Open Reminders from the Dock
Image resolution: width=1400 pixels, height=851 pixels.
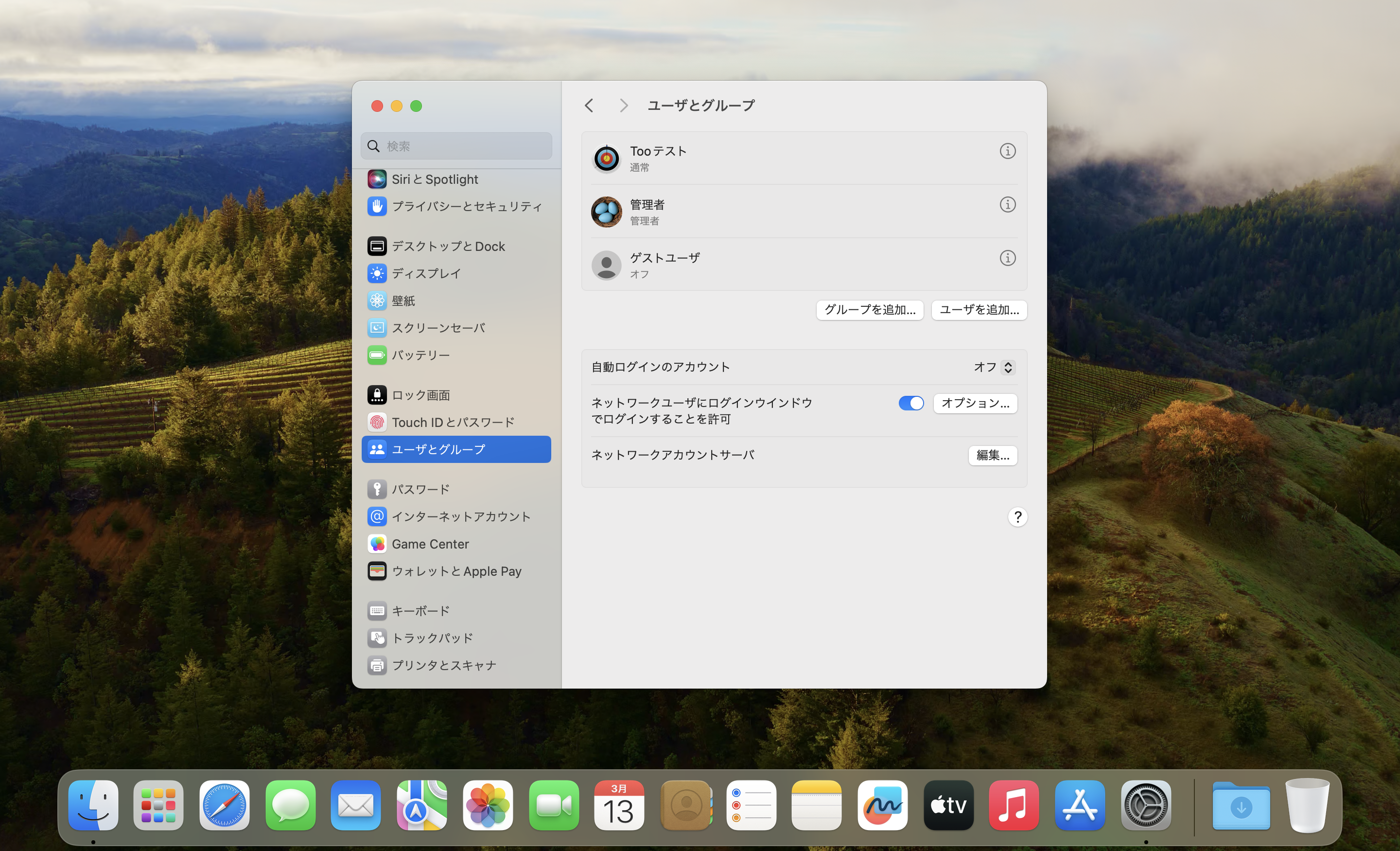click(751, 805)
